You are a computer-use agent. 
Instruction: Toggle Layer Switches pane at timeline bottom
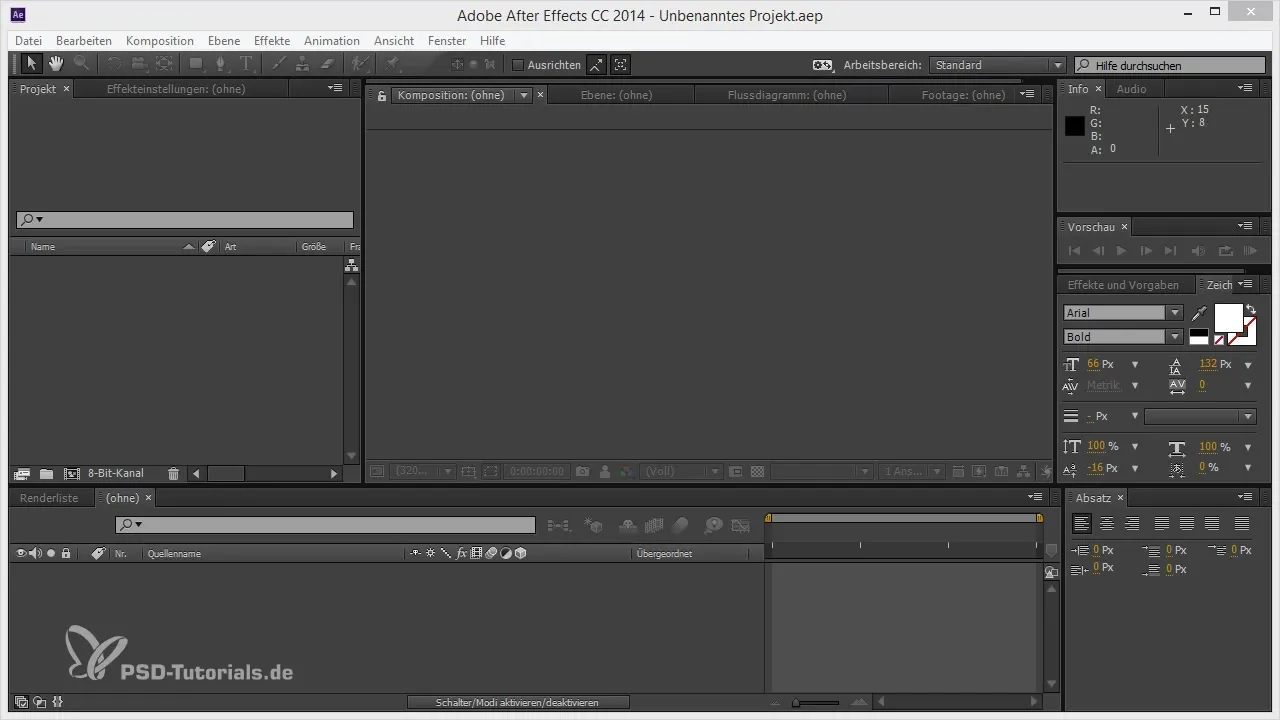(22, 702)
